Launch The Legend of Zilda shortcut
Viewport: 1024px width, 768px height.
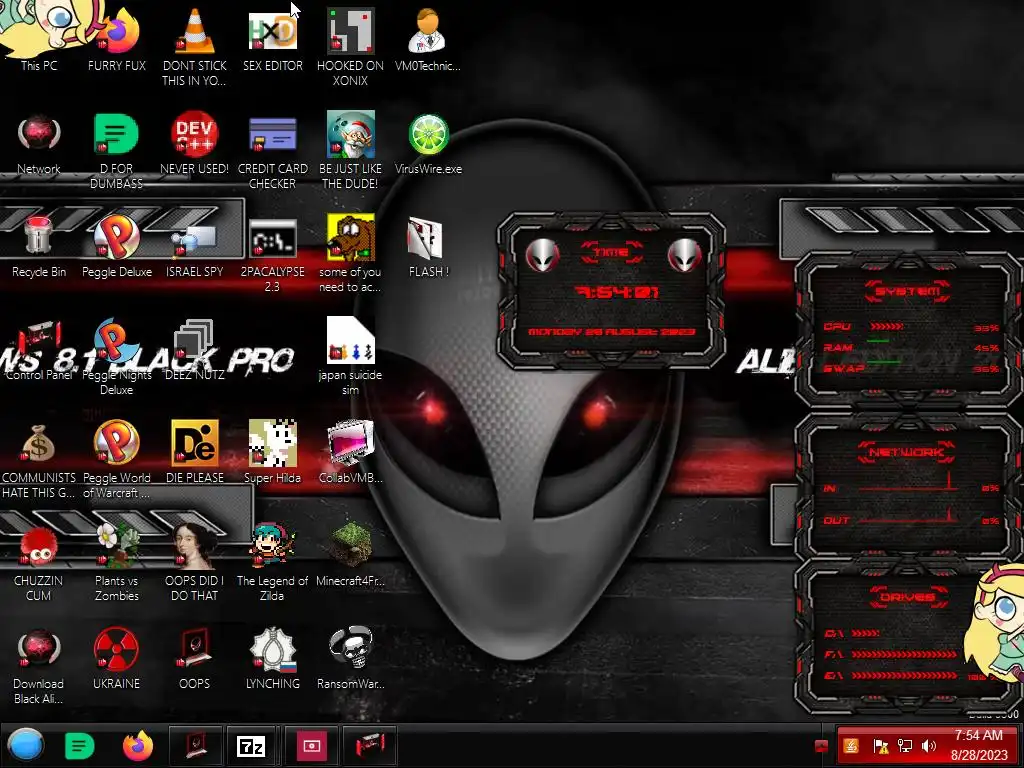272,563
